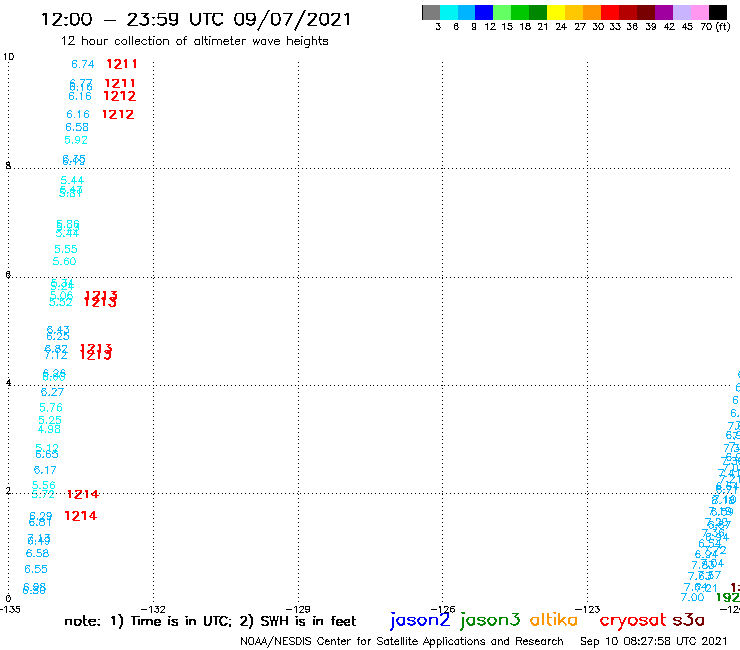Click the wave height value "4.98"
The image size is (740, 650).
49,429
